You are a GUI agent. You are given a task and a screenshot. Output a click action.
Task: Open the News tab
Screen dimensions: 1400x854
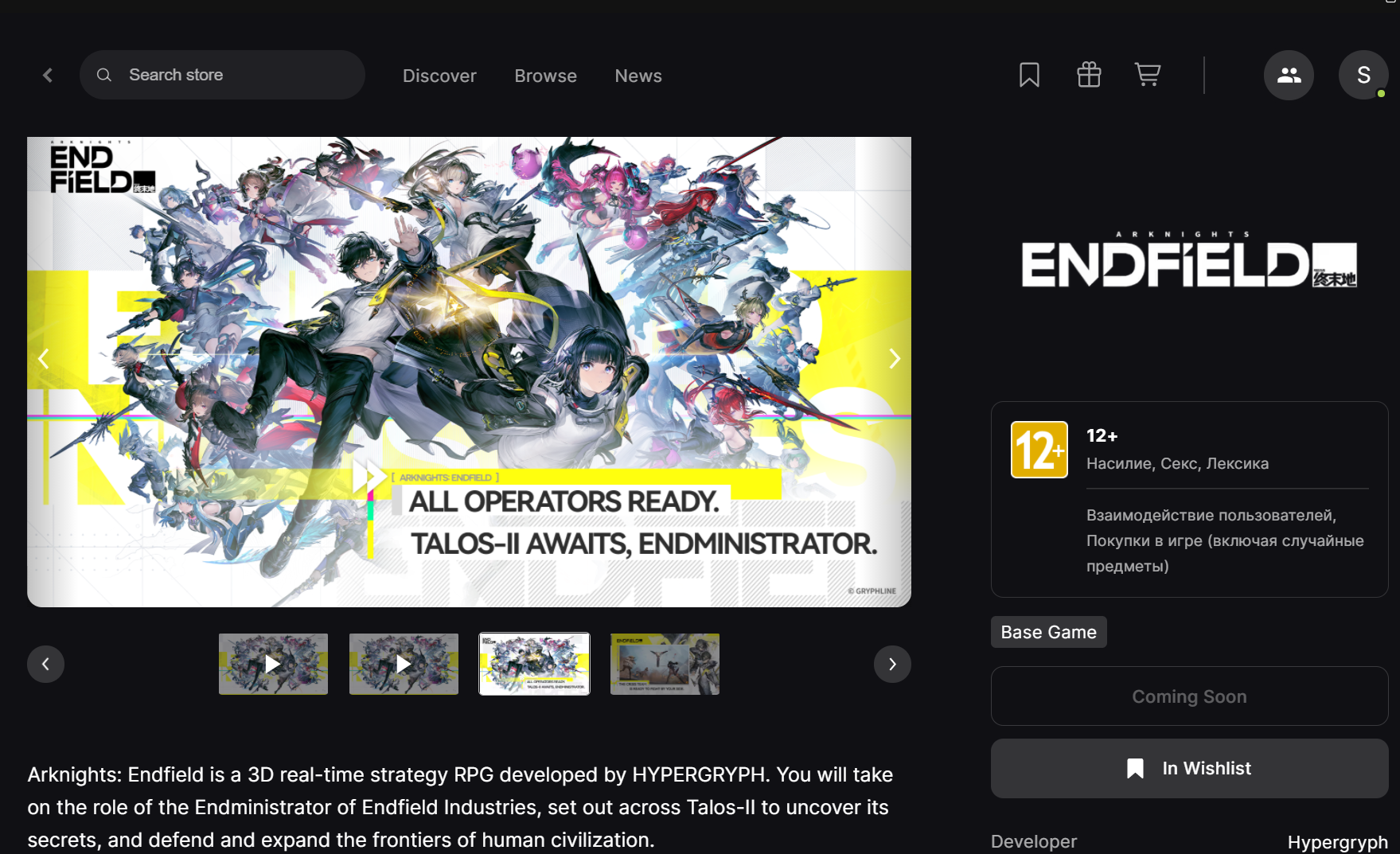[638, 76]
